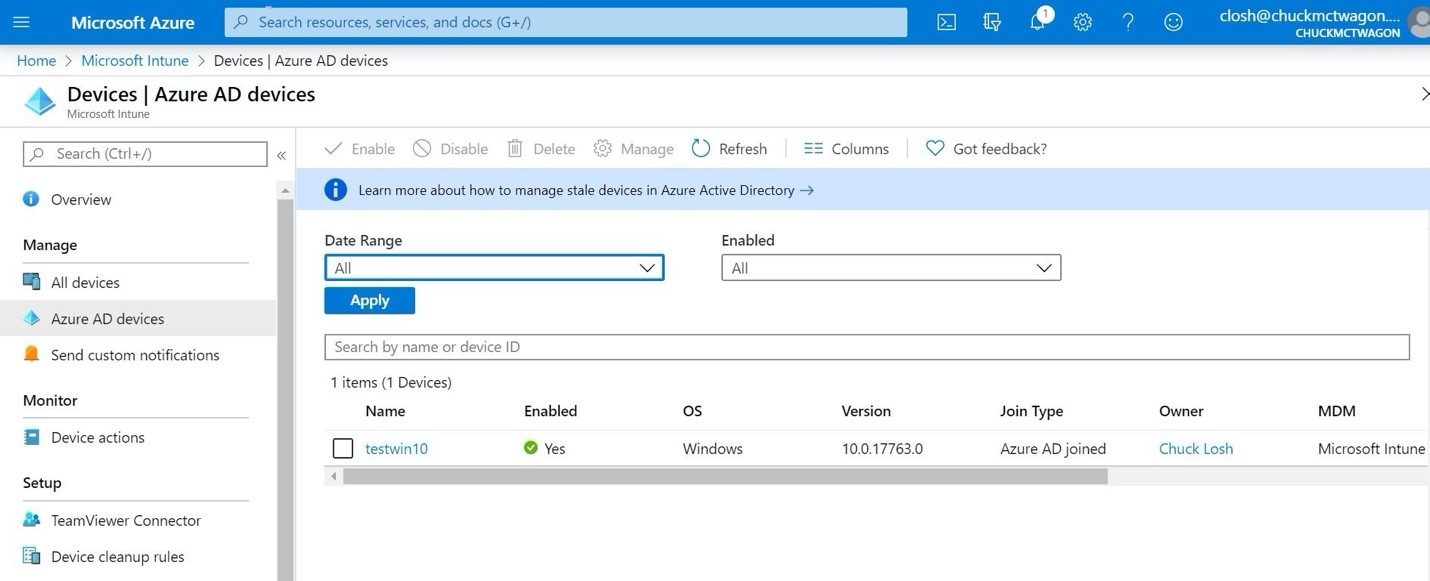Open the Columns chooser

tap(846, 149)
